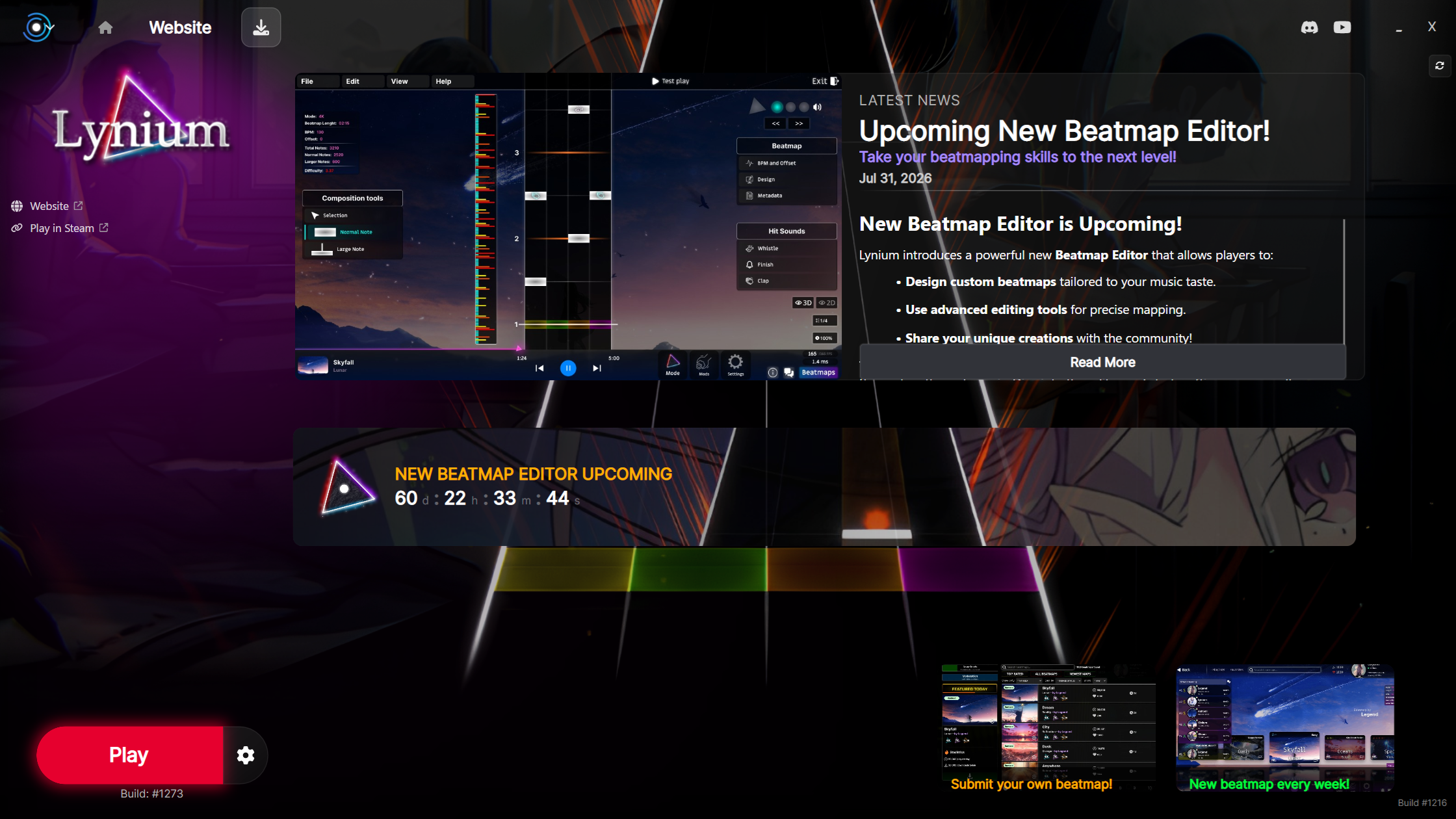The image size is (1456, 819).
Task: Open the New beatmap every week thumbnail
Action: (x=1285, y=727)
